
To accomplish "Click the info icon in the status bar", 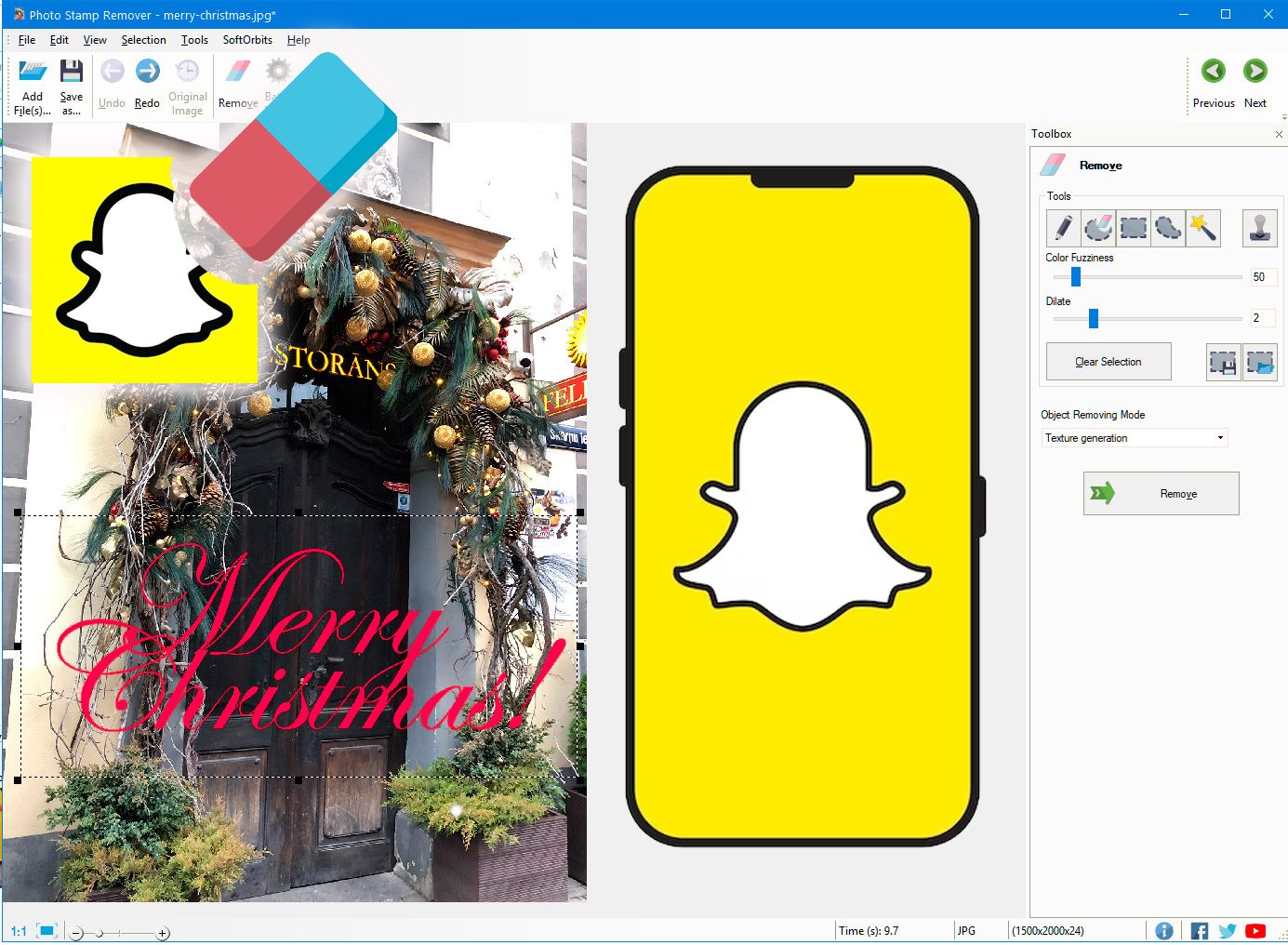I will (x=1164, y=930).
